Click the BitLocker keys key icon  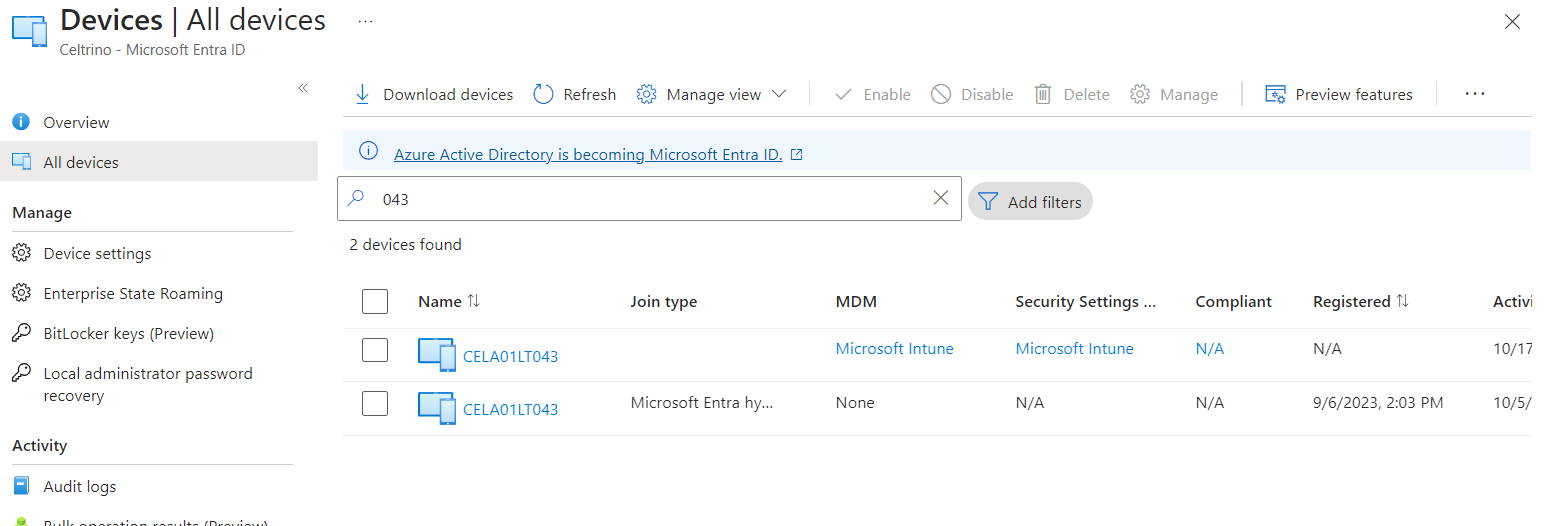tap(21, 333)
